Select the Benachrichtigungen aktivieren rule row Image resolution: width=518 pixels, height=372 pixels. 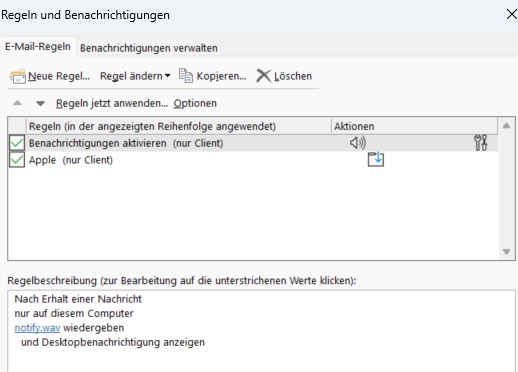253,143
